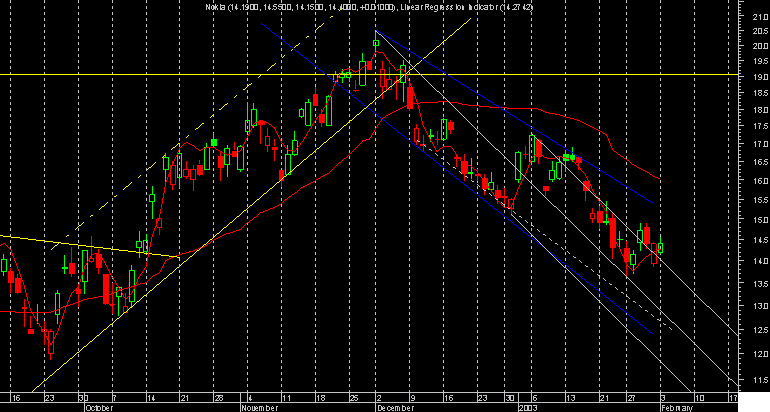Select the yellow horizontal line at 19.0
This screenshot has width=770, height=412.
coord(369,75)
